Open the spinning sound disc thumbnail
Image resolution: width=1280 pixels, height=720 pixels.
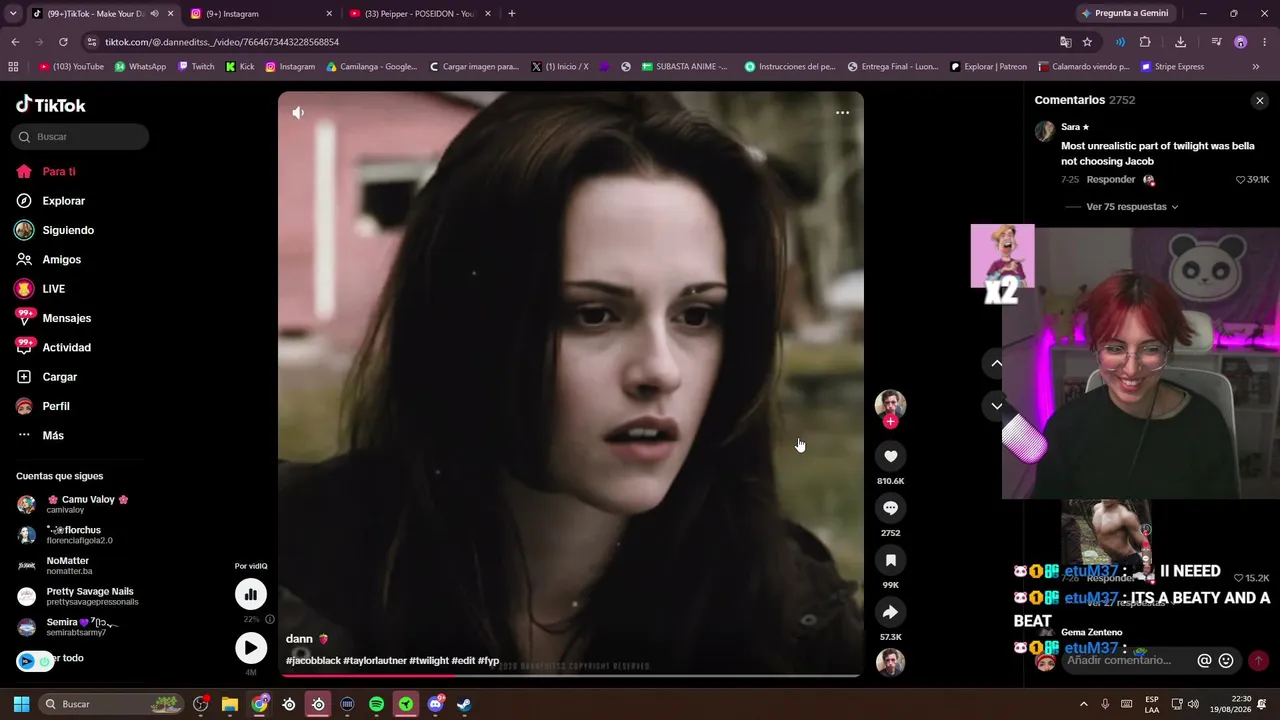coord(890,662)
